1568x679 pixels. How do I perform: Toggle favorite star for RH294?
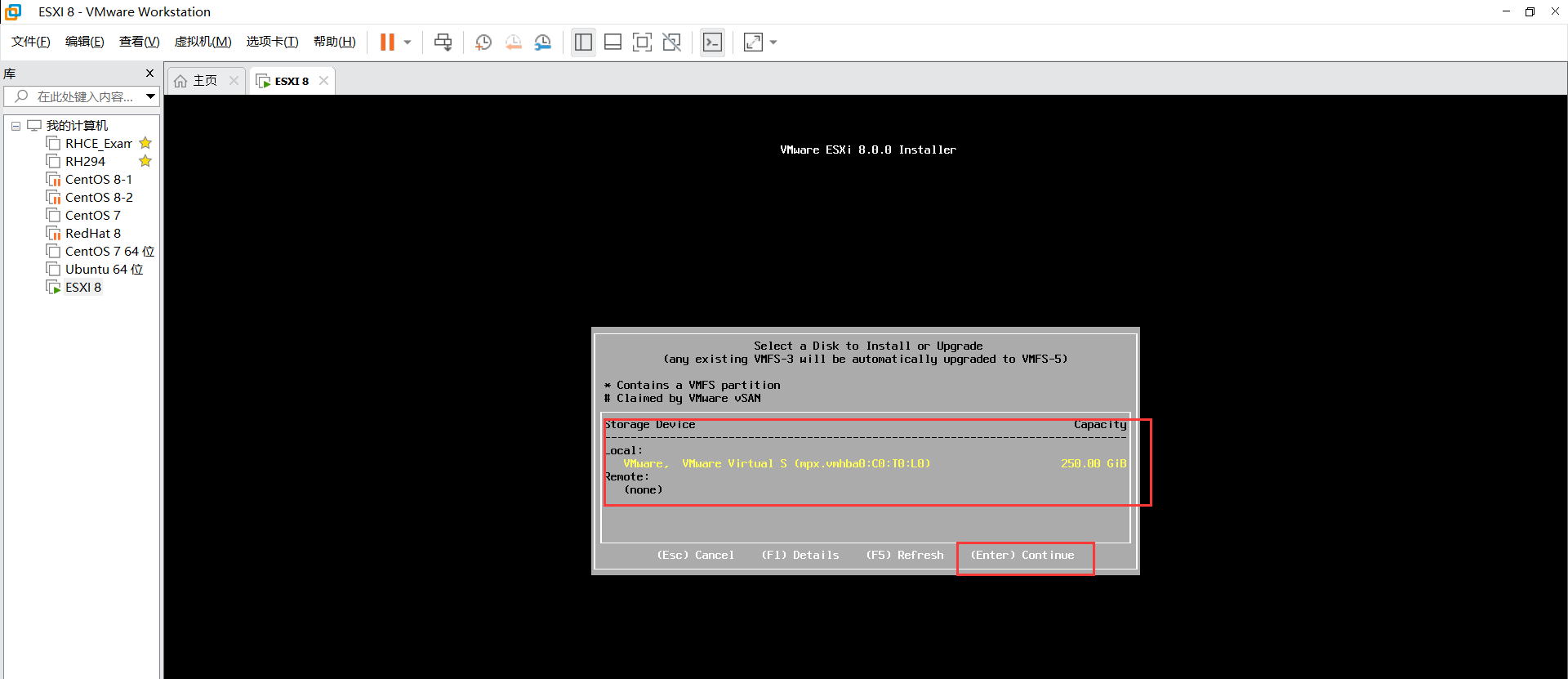coord(145,161)
